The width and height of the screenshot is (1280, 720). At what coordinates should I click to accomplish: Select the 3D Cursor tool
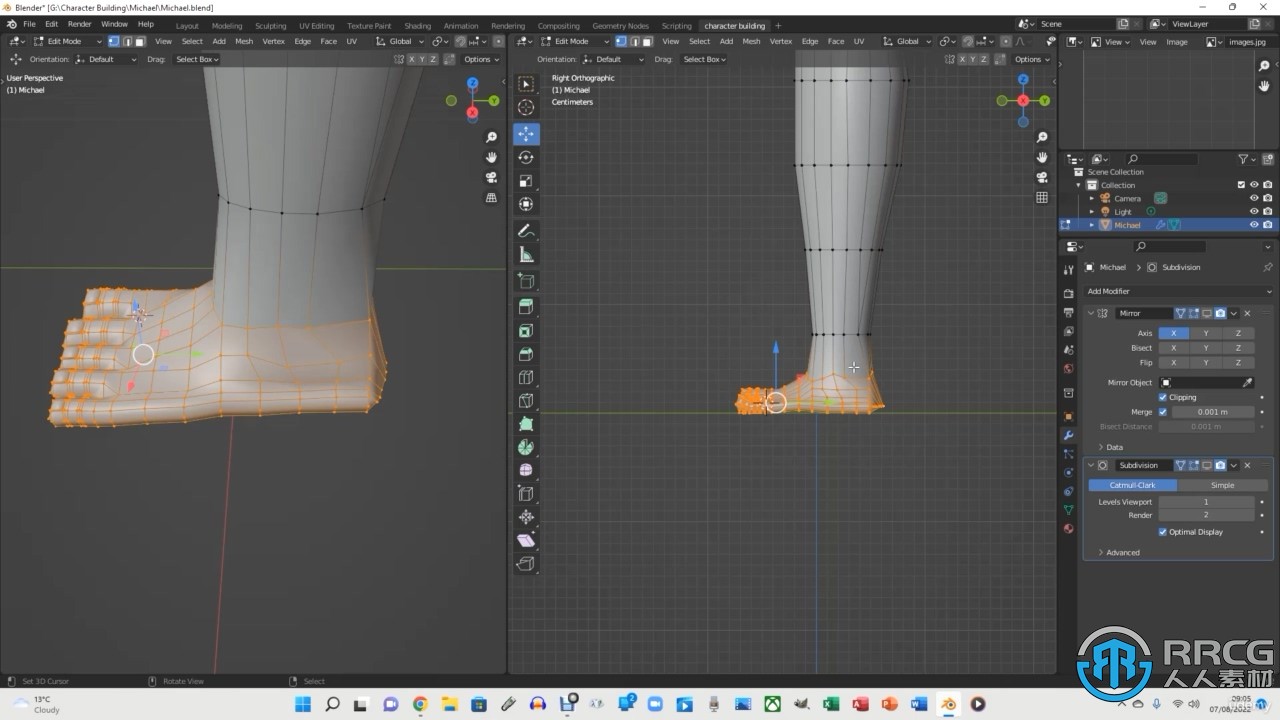pos(526,108)
